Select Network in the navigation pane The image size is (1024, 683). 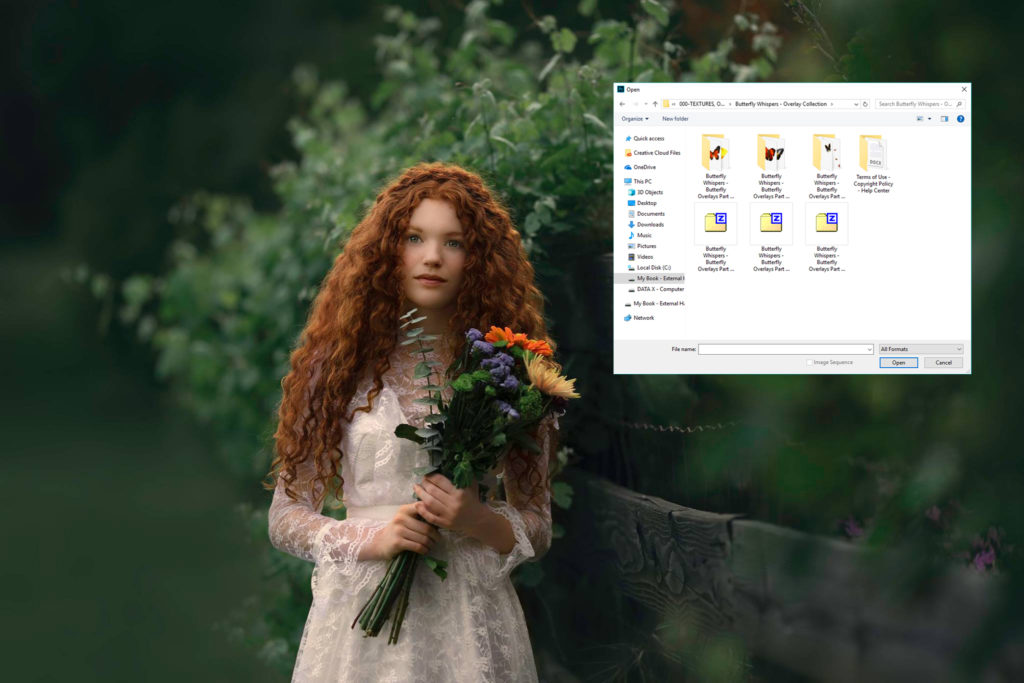(x=639, y=318)
